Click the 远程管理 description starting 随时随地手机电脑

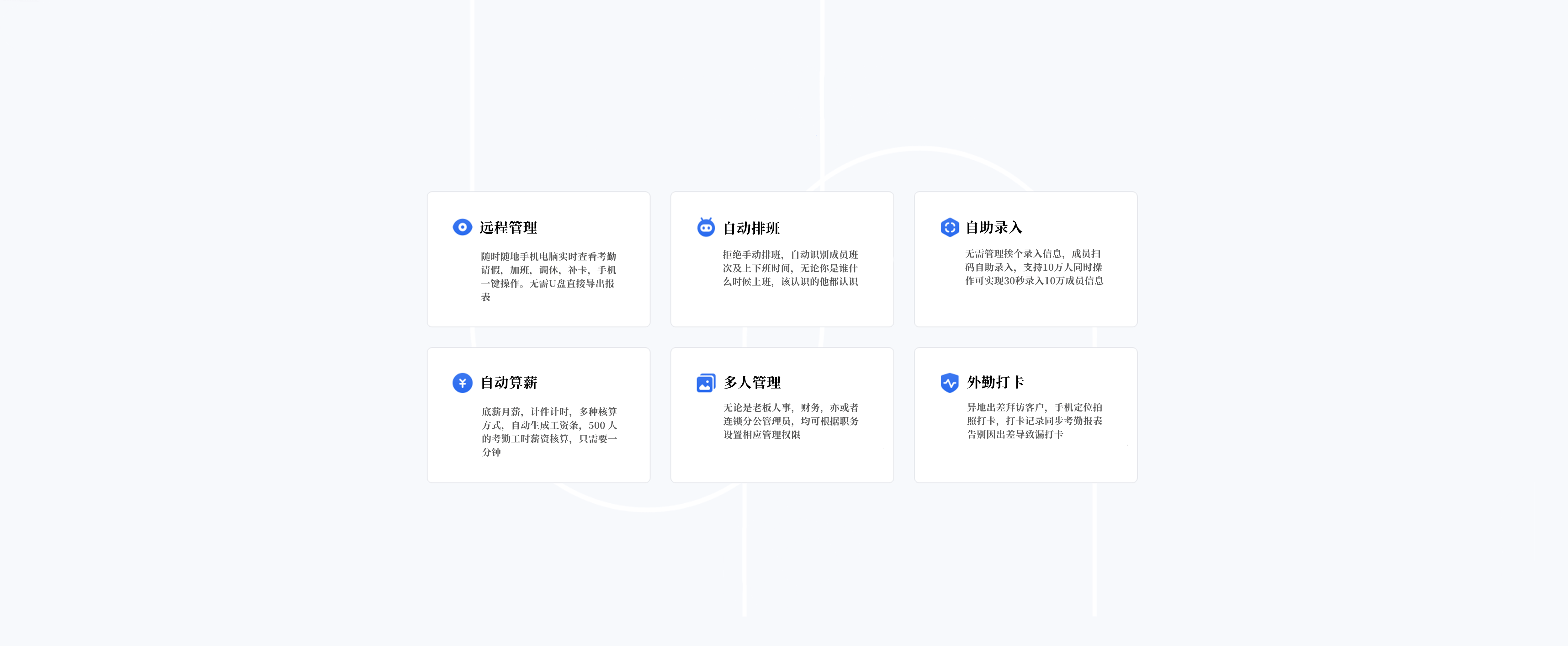pyautogui.click(x=548, y=276)
